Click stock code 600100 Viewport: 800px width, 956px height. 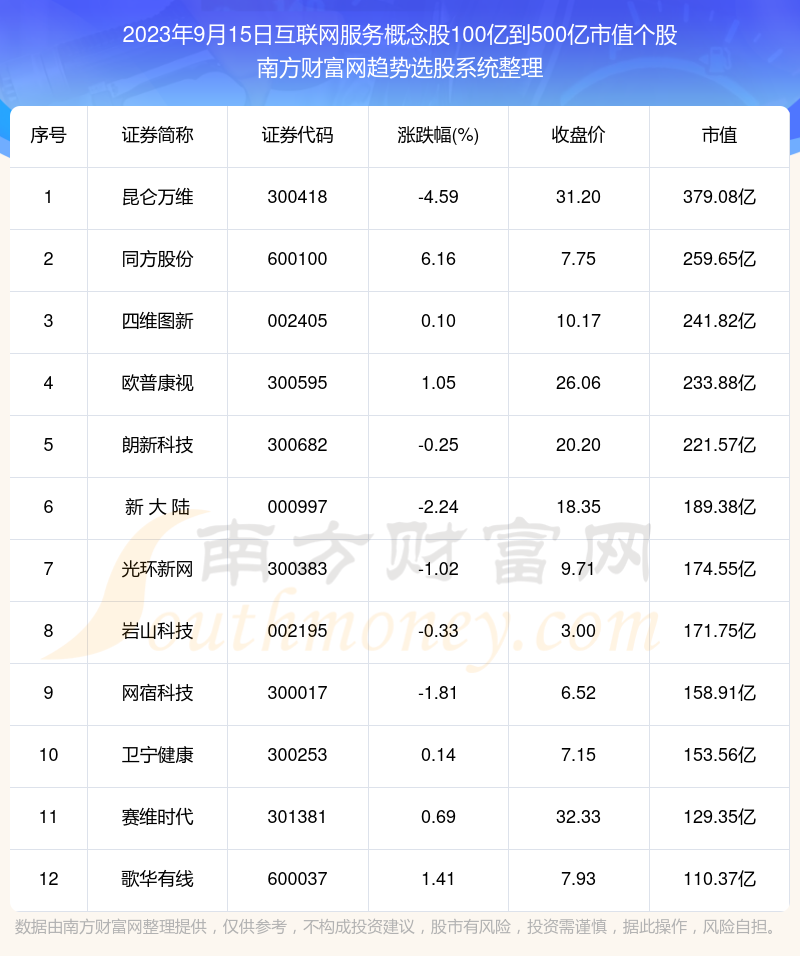[x=298, y=259]
